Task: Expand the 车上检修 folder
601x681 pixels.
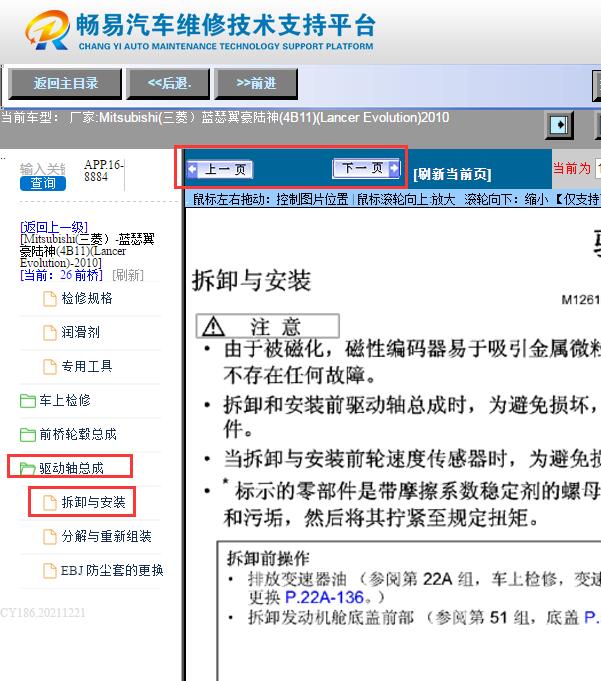Action: (x=65, y=400)
